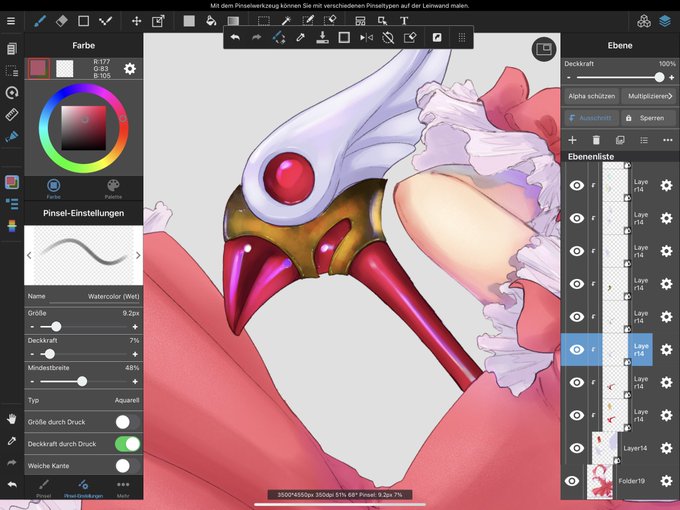680x510 pixels.
Task: Flip the canvas horizontally
Action: coord(366,38)
